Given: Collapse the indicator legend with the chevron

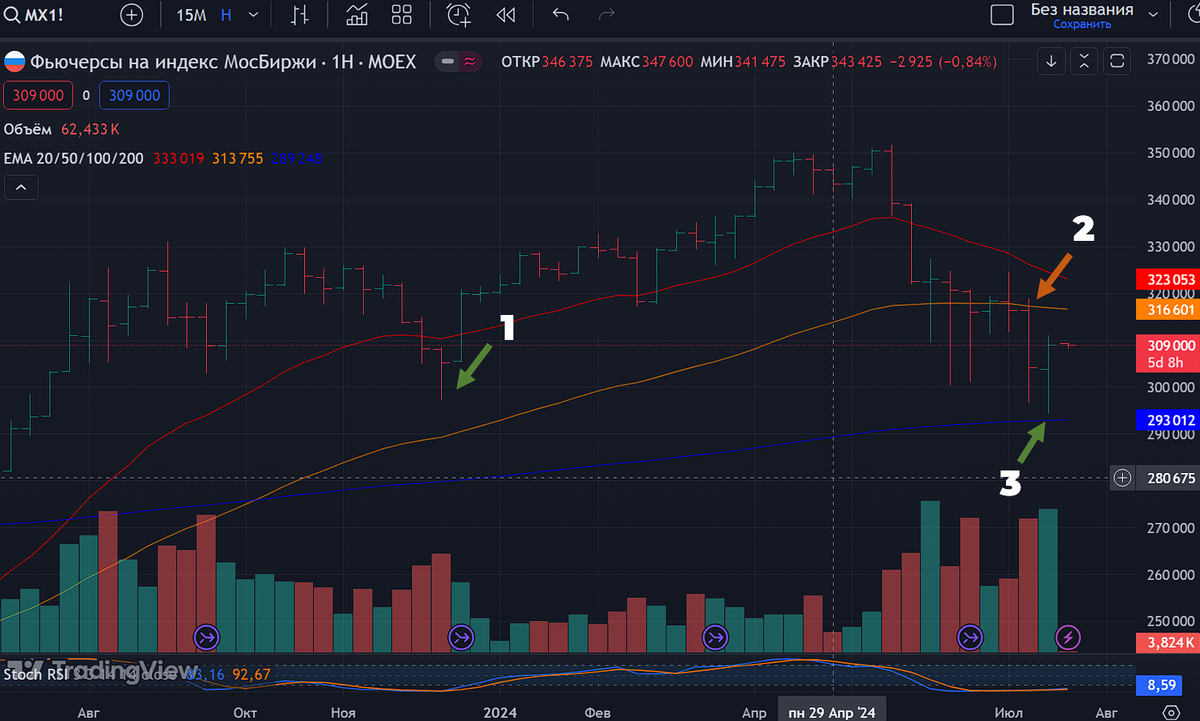Looking at the screenshot, I should pos(21,187).
